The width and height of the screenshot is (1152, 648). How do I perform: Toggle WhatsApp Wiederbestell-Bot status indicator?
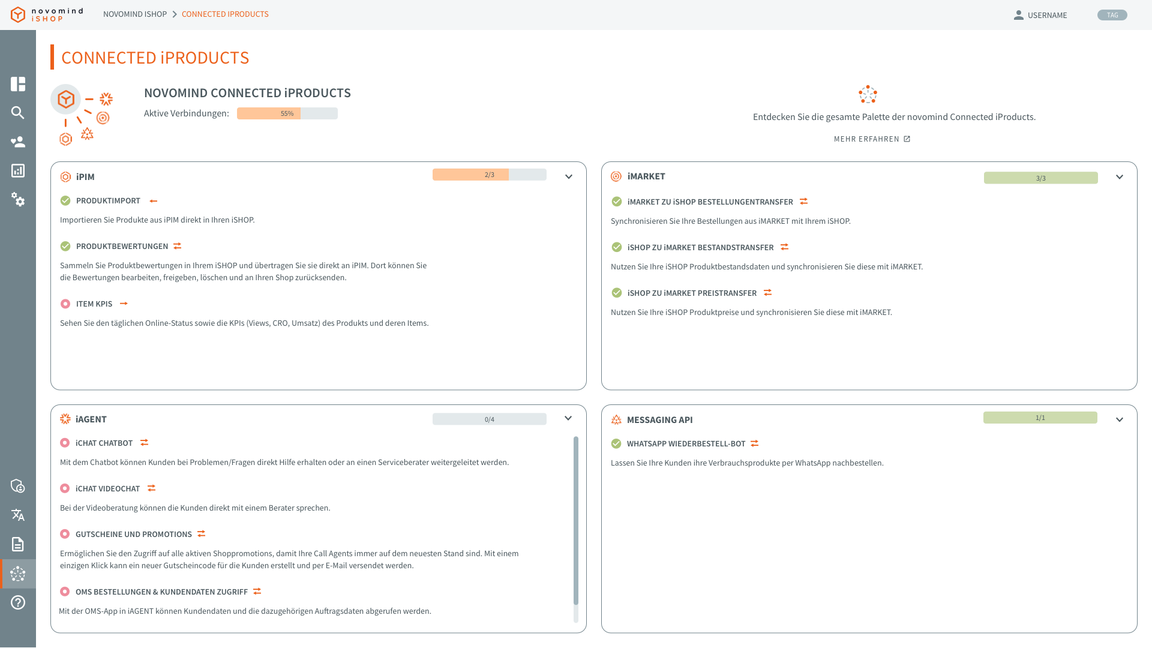click(x=616, y=443)
